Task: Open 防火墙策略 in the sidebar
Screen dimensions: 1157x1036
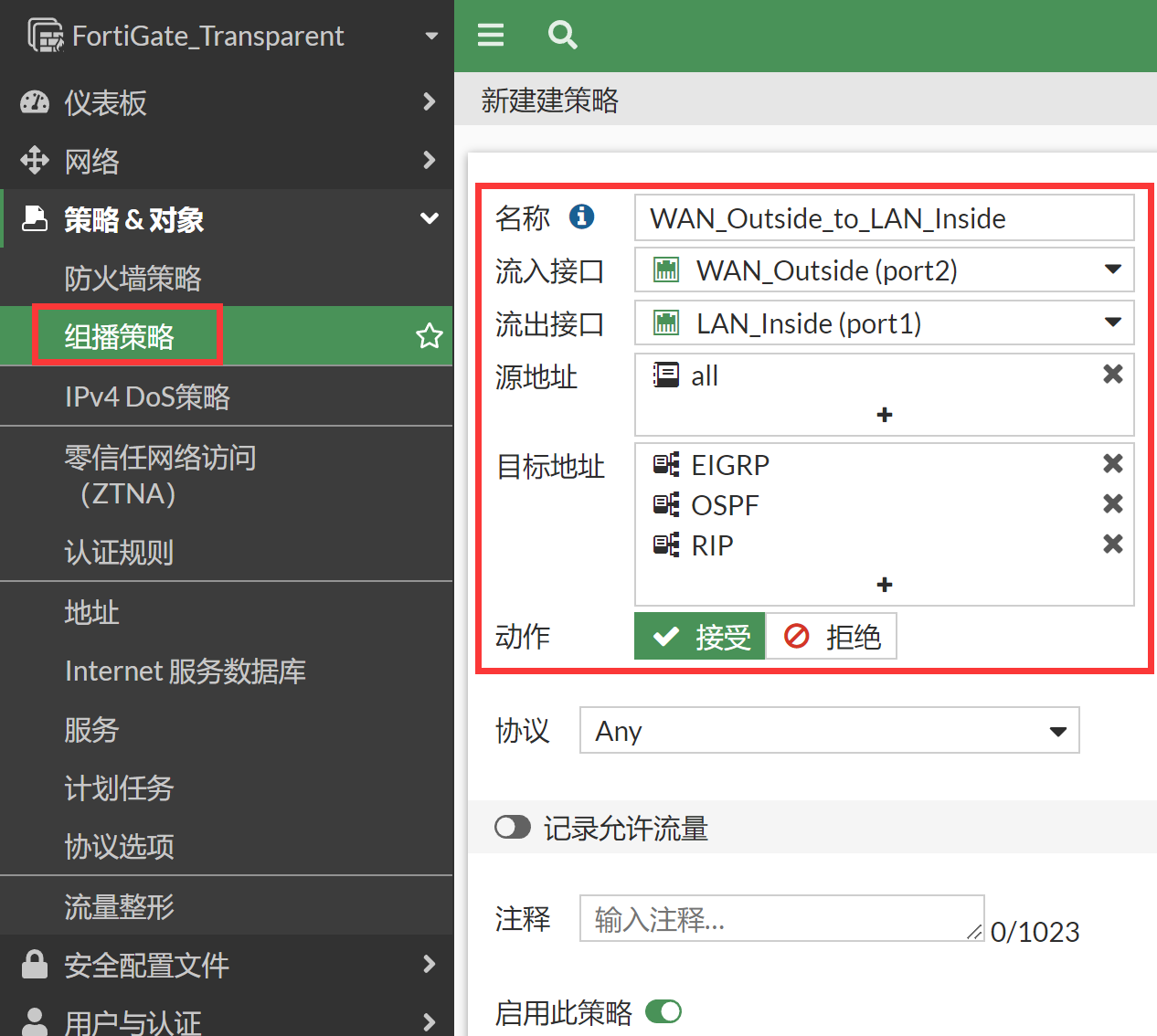Action: [133, 279]
